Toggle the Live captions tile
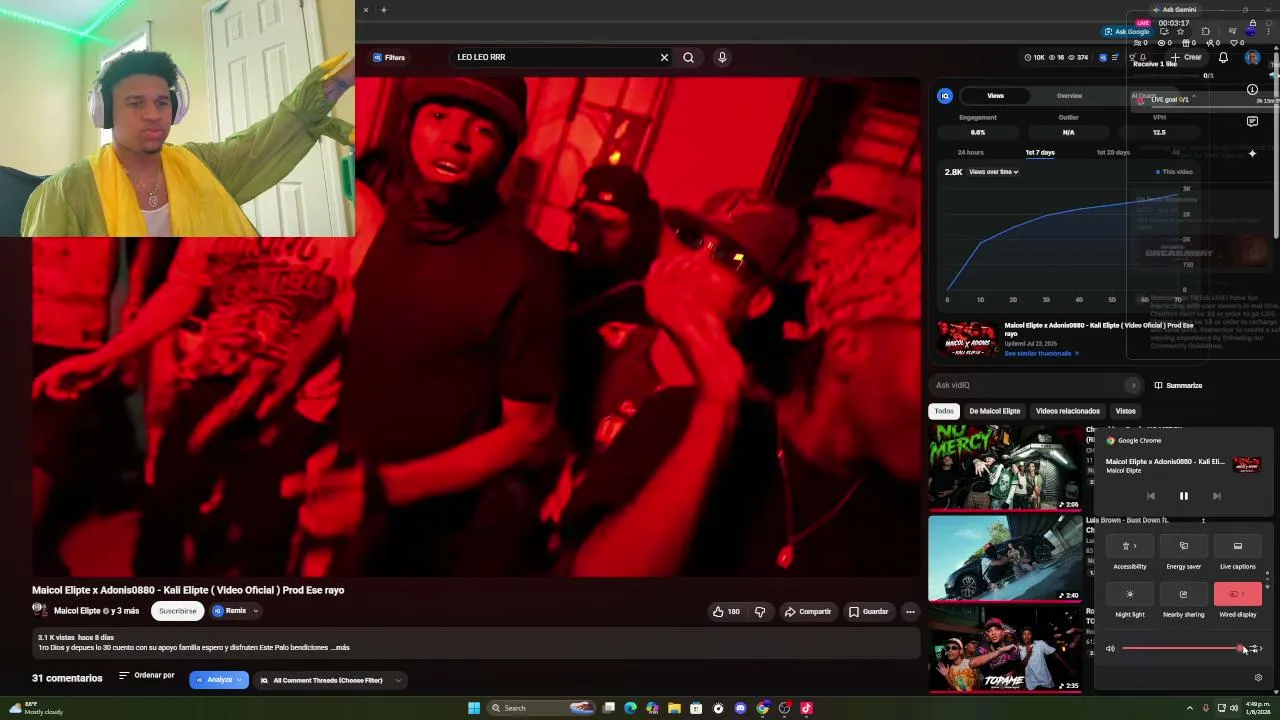This screenshot has width=1280, height=720. click(x=1238, y=546)
